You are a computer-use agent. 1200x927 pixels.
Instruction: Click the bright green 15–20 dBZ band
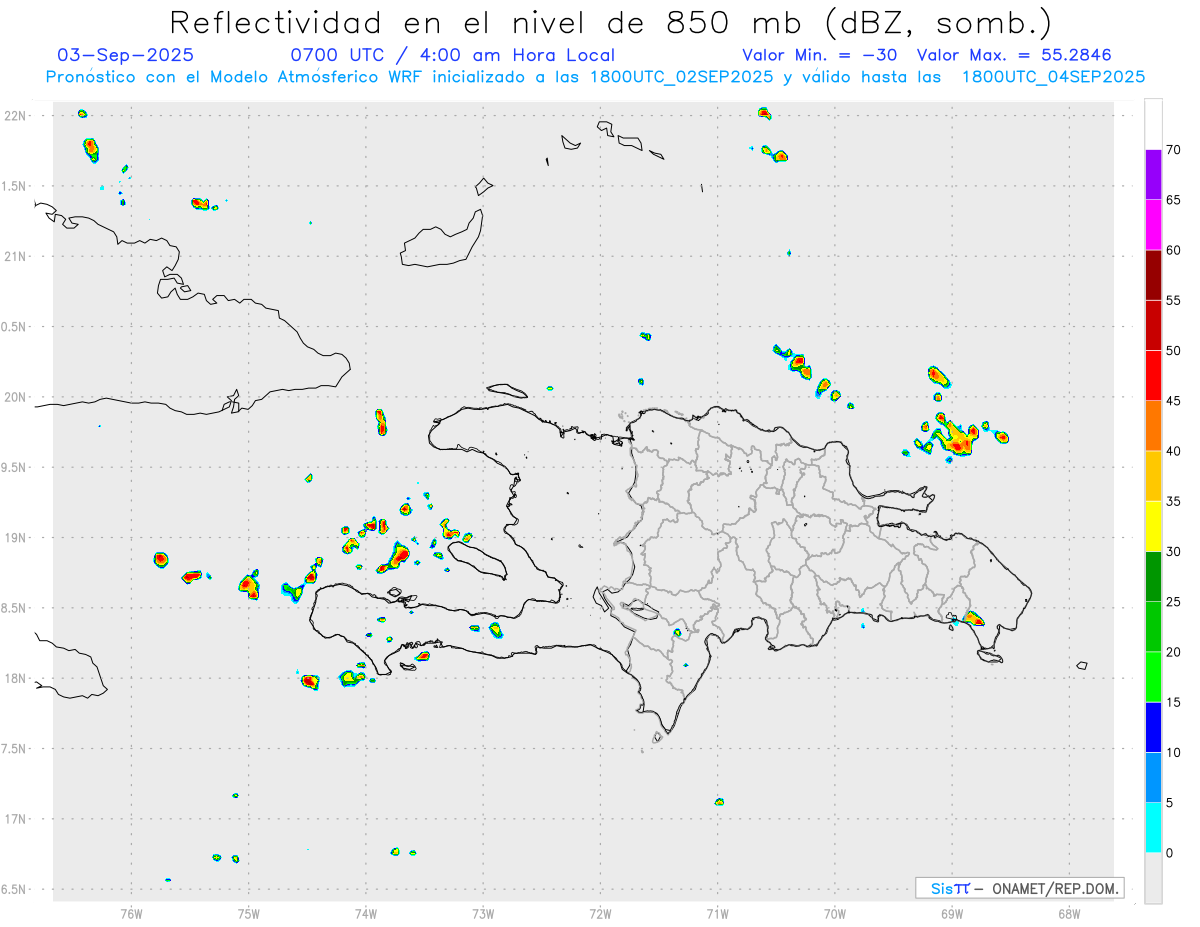pyautogui.click(x=1153, y=677)
